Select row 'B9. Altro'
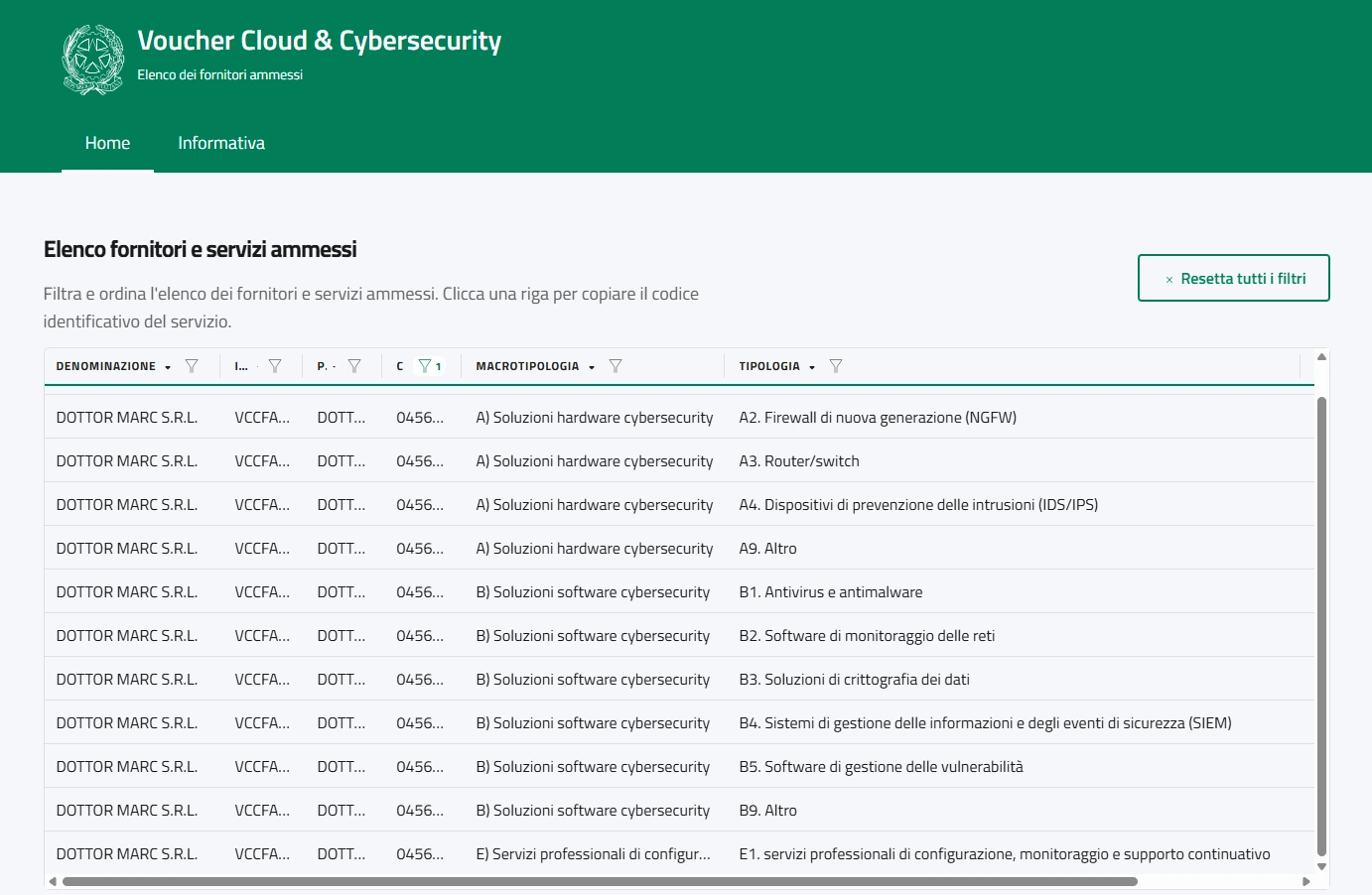1372x895 pixels. click(x=679, y=811)
